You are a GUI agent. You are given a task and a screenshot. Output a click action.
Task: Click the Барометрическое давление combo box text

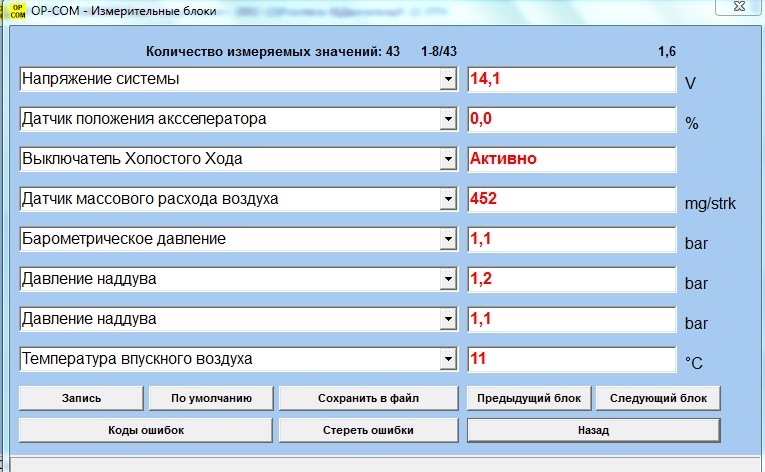(124, 239)
